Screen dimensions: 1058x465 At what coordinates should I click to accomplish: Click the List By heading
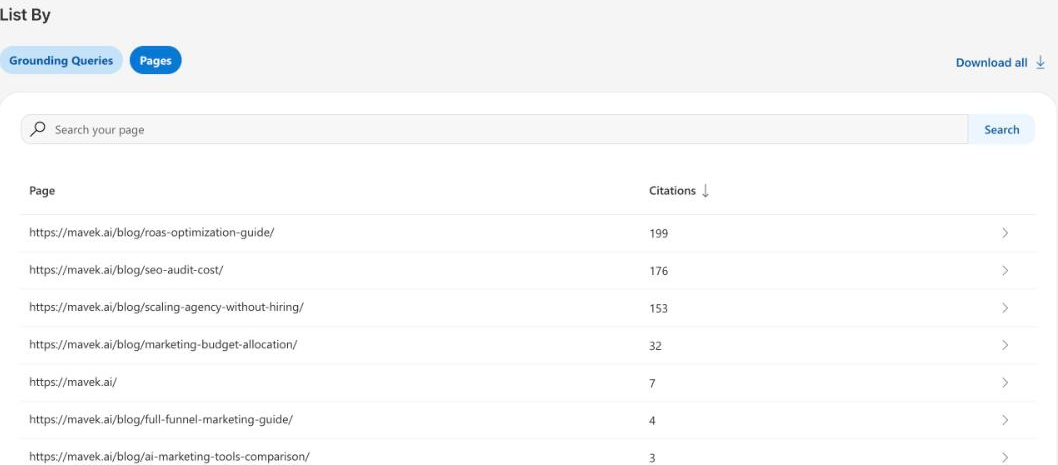25,15
